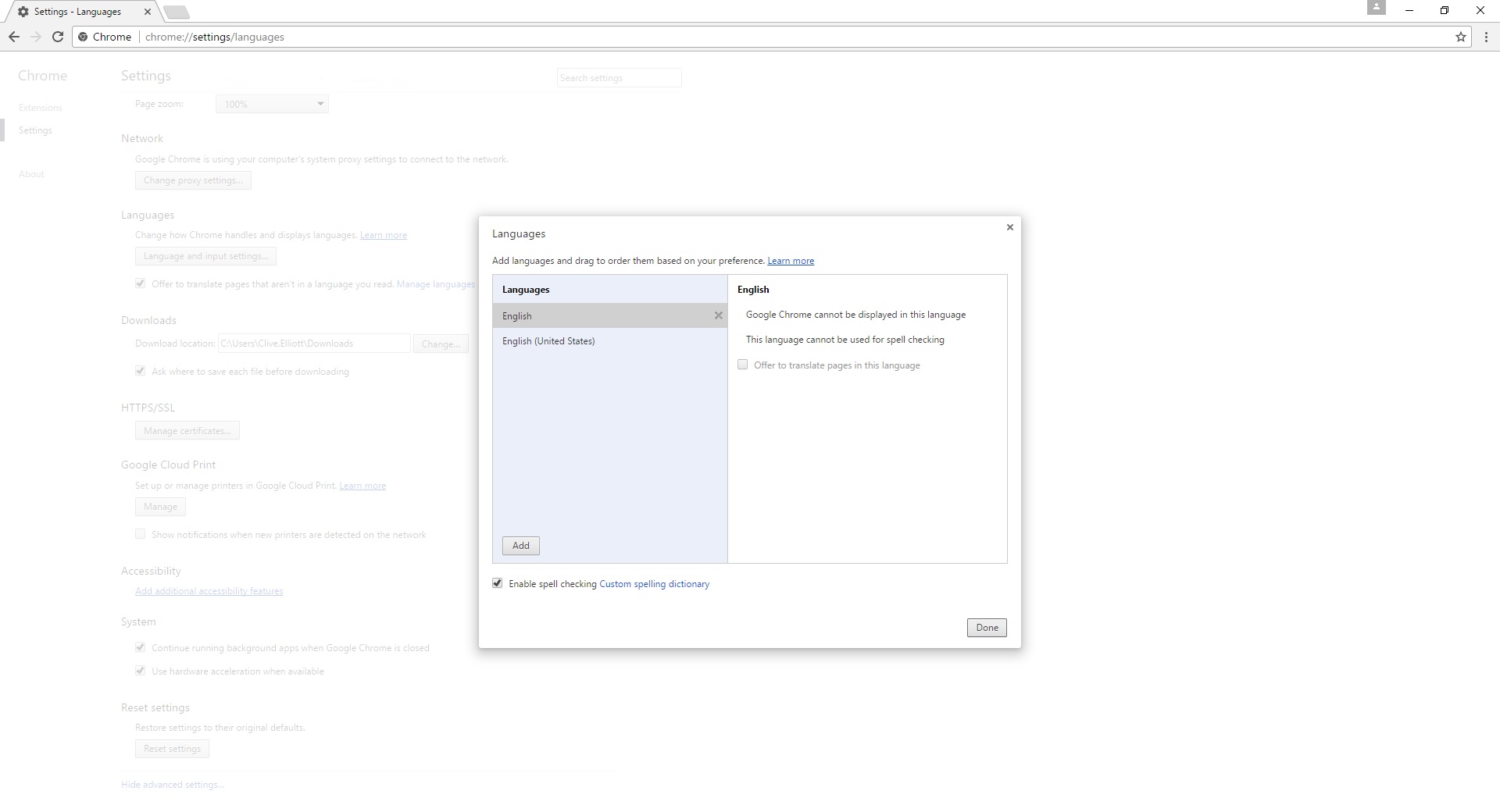1500x812 pixels.
Task: Click Manage certificates button
Action: 187,431
